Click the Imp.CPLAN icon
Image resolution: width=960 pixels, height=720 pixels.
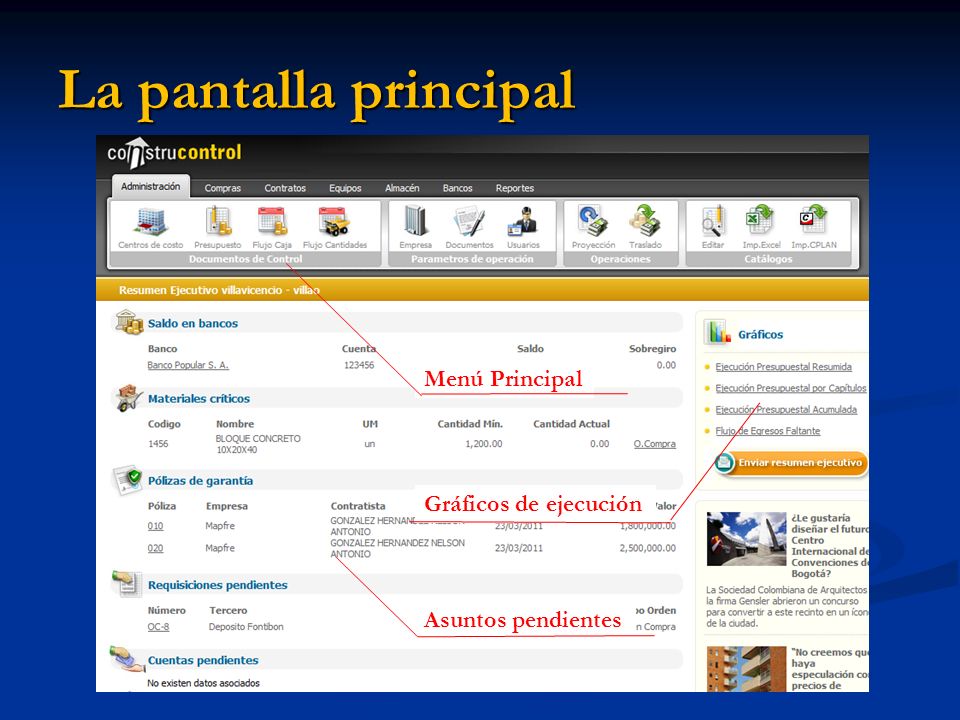coord(813,220)
